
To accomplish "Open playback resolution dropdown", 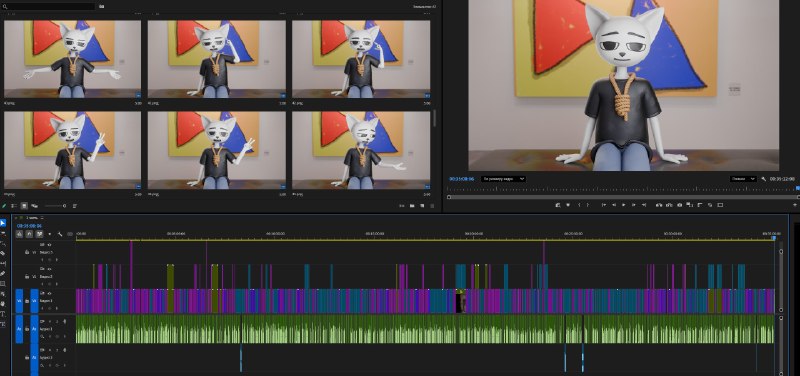I will pyautogui.click(x=743, y=179).
